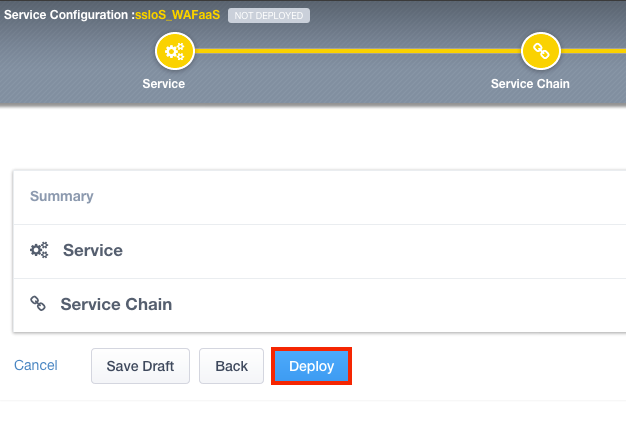This screenshot has height=422, width=626.
Task: Select the ssloS_WAFaaS configuration name
Action: pos(177,16)
